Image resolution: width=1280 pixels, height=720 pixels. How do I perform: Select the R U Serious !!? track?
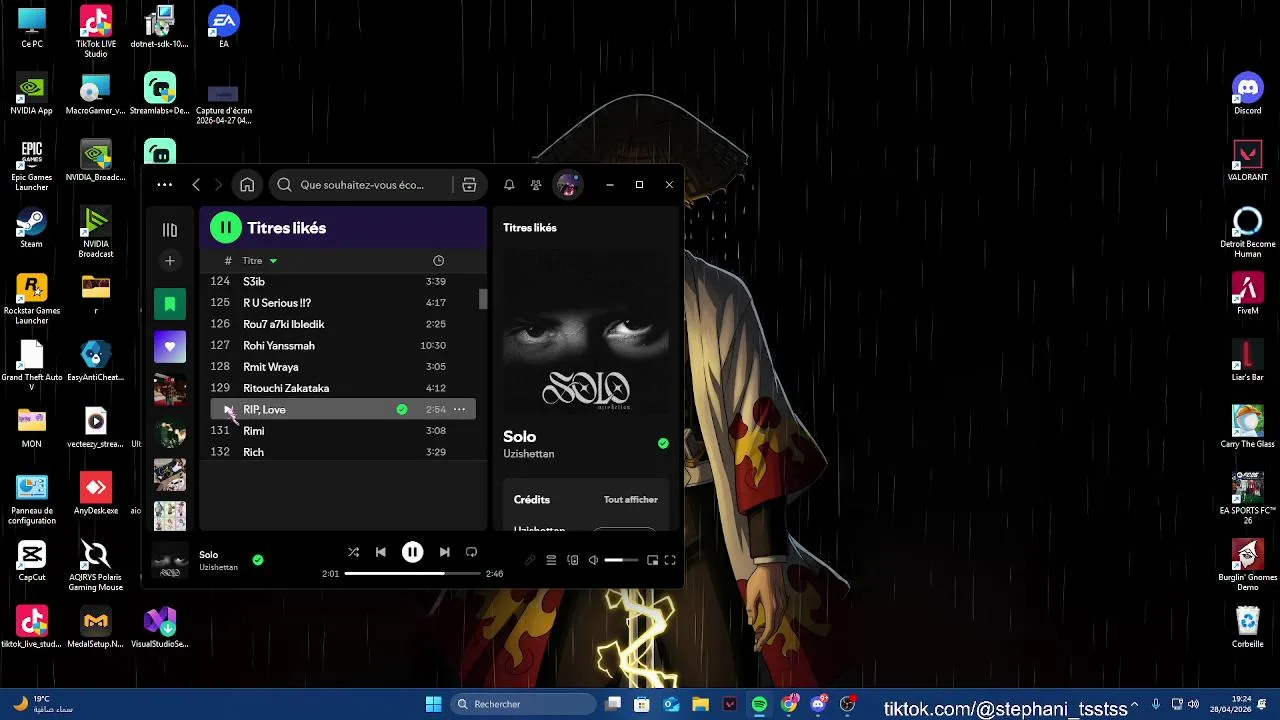pos(343,303)
